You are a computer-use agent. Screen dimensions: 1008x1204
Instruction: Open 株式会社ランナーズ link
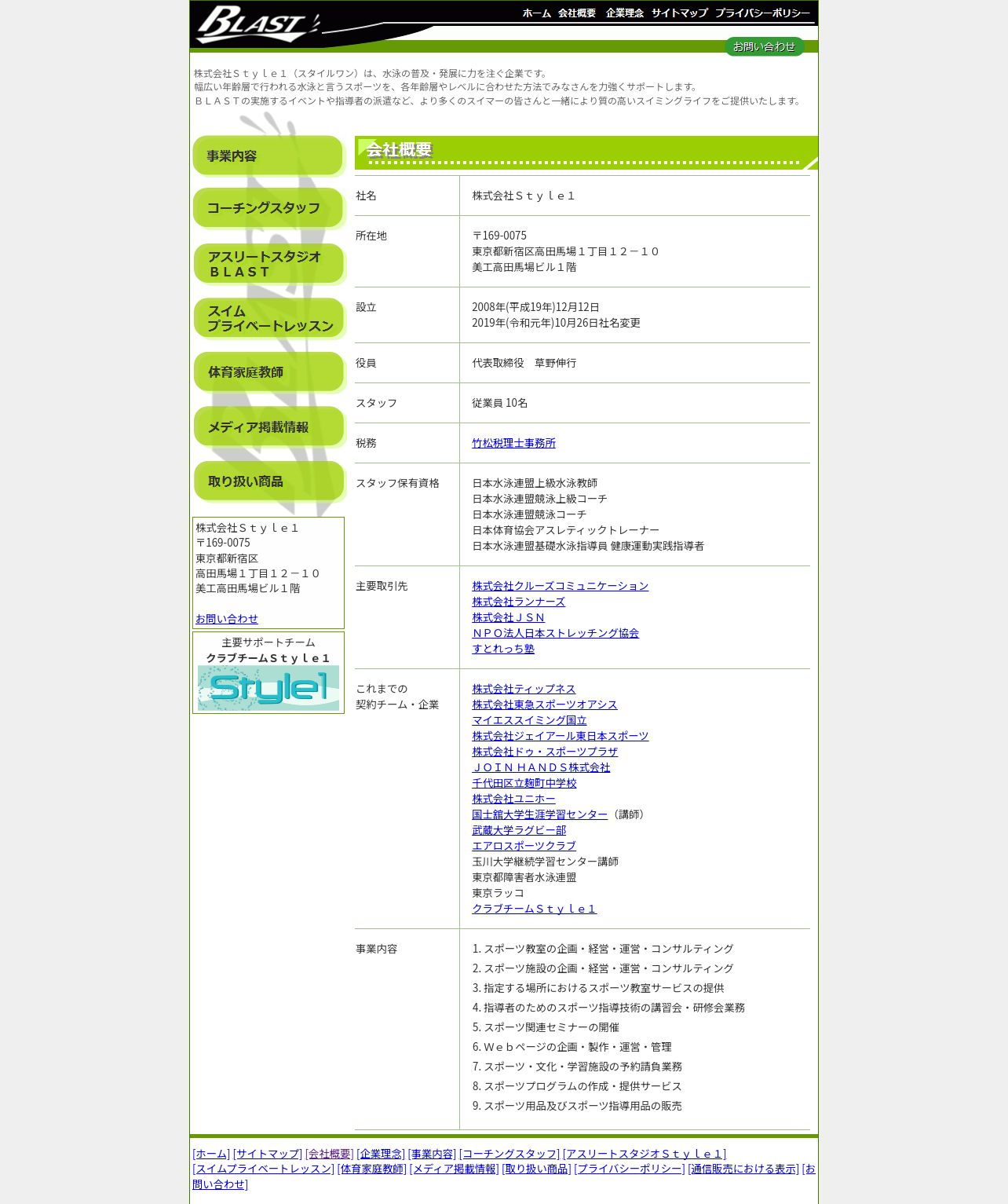(x=518, y=602)
